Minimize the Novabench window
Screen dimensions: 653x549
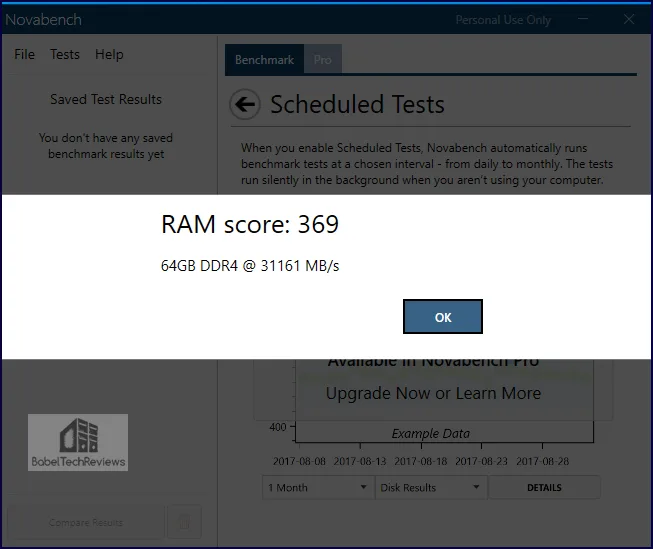click(x=583, y=19)
